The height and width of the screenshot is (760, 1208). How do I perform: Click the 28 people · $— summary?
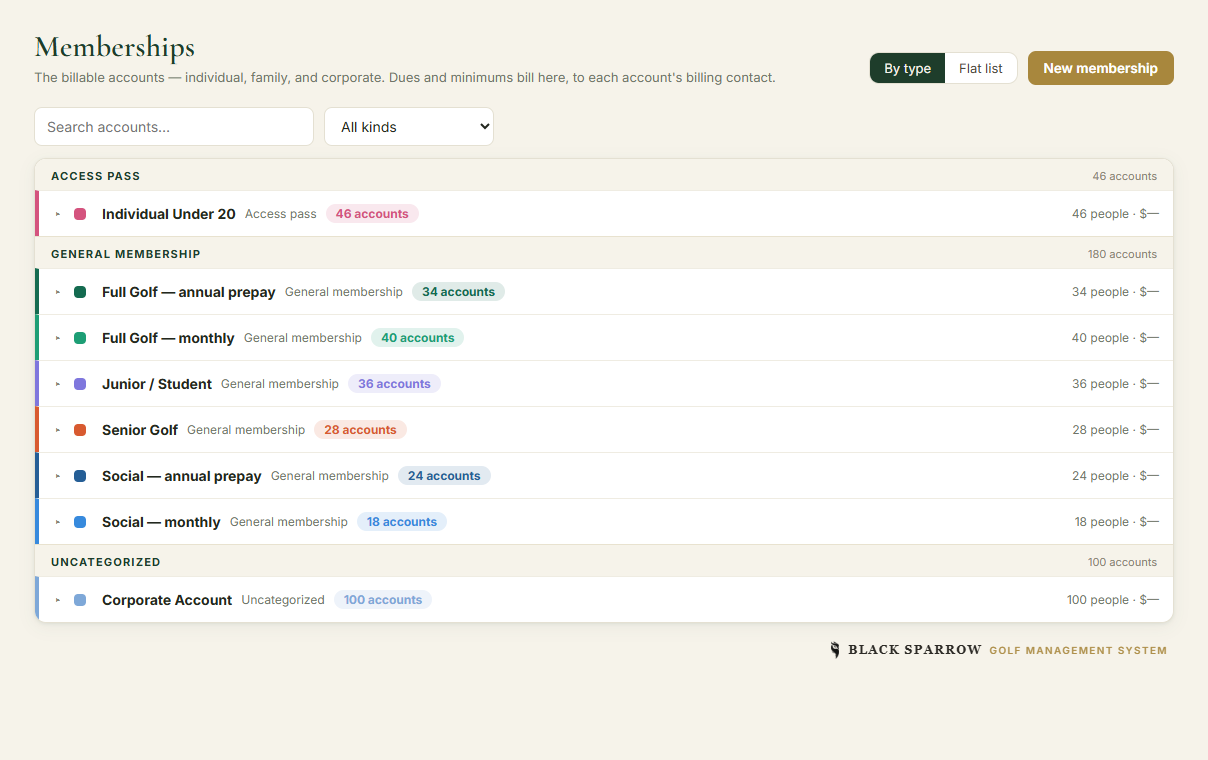pos(1115,430)
